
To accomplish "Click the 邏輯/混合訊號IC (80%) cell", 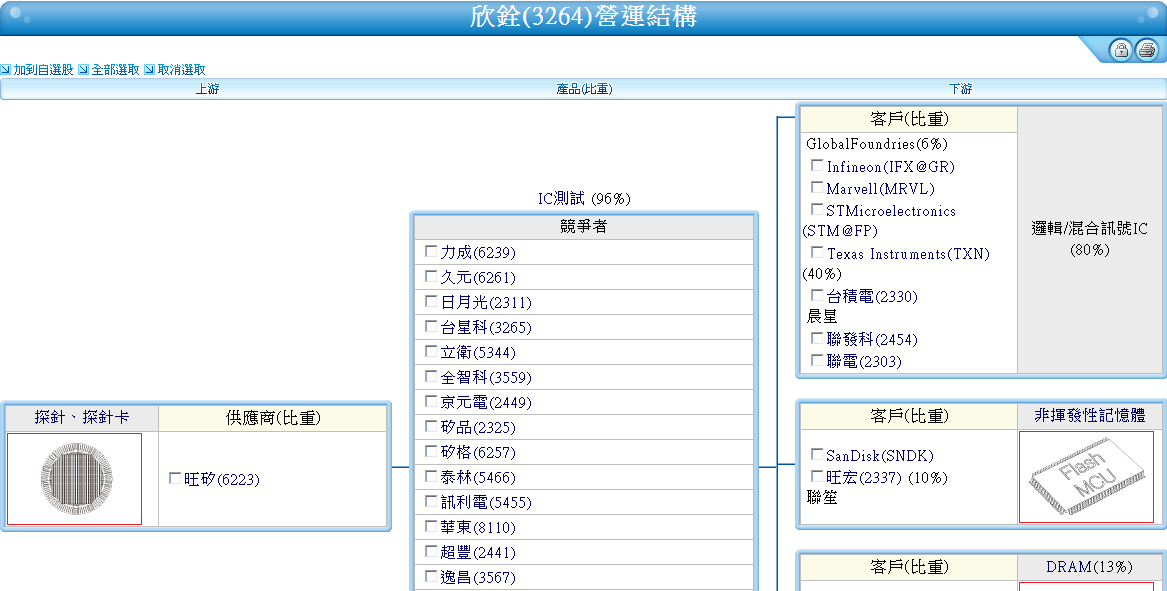I will [x=1090, y=239].
